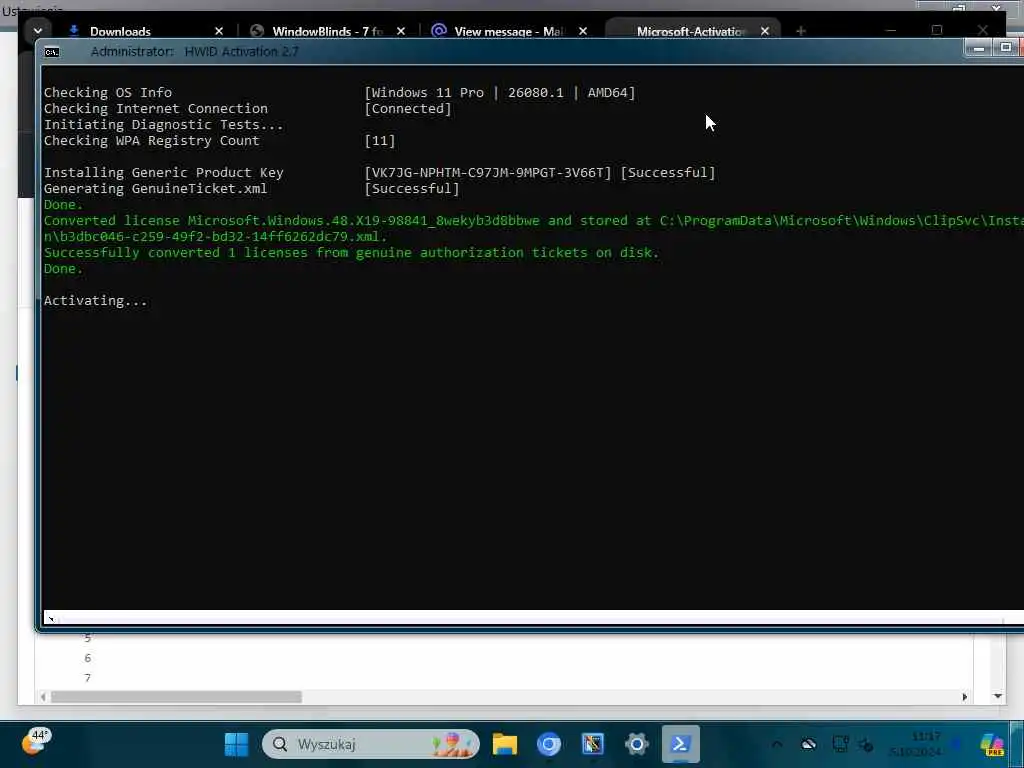Click the 'Activating...' line in the console
The height and width of the screenshot is (768, 1024).
95,300
